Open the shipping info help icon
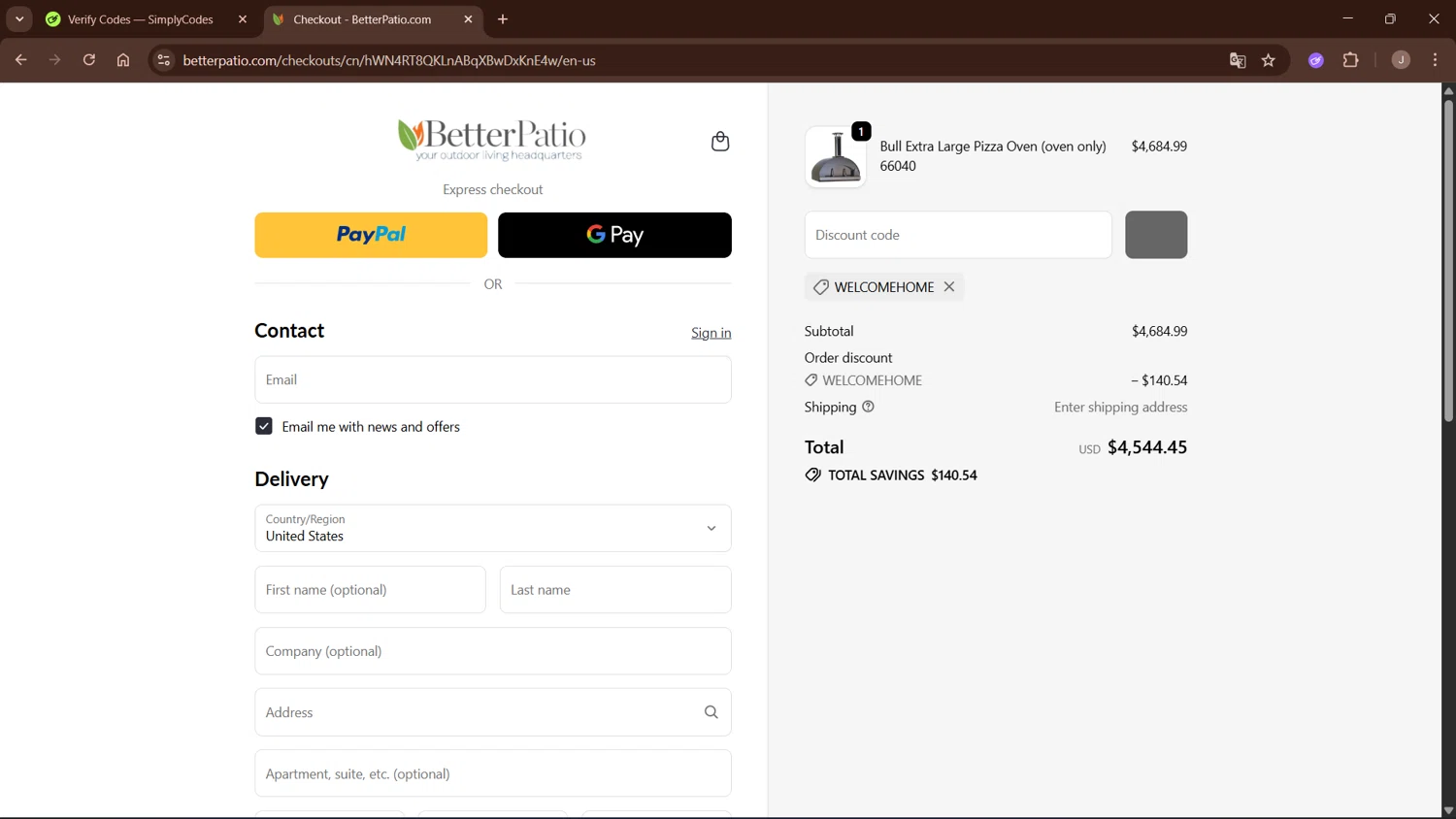 coord(869,407)
